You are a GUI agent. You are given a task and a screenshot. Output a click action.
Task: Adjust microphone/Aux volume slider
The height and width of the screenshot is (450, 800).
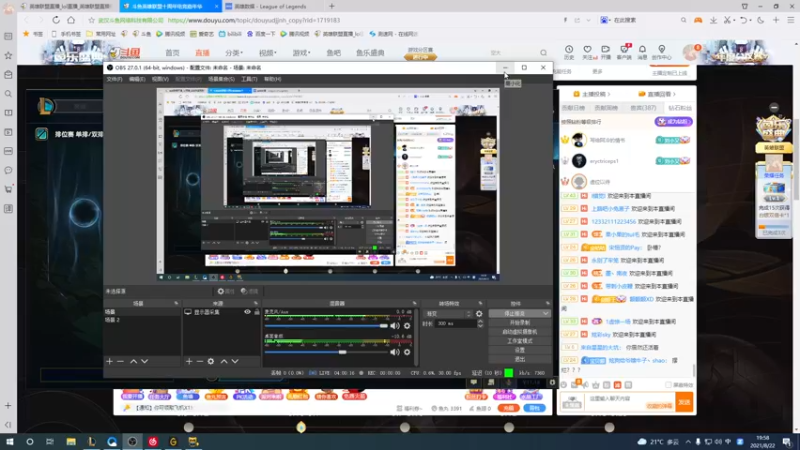327,326
